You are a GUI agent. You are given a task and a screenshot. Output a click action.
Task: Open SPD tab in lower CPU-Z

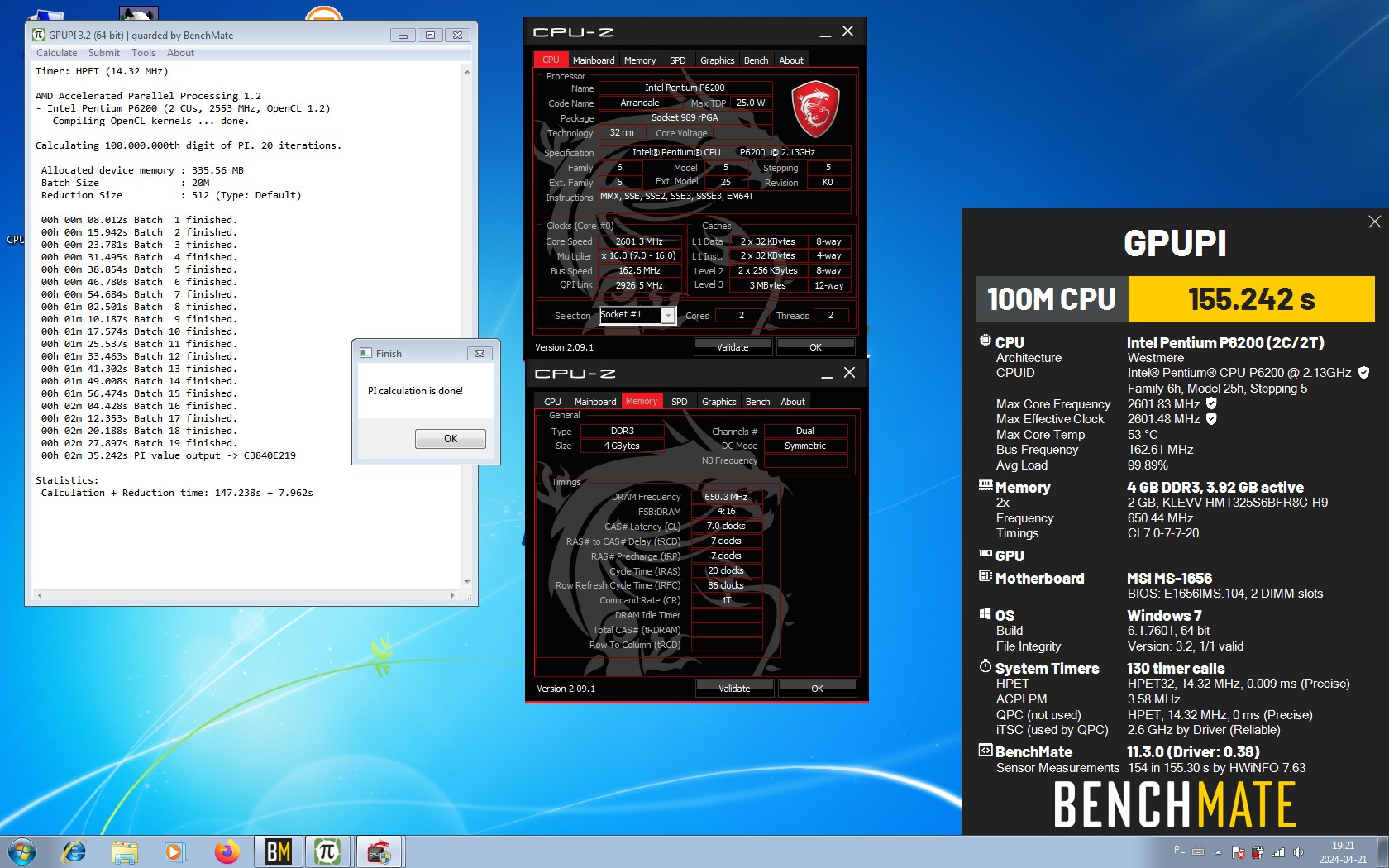pyautogui.click(x=680, y=402)
